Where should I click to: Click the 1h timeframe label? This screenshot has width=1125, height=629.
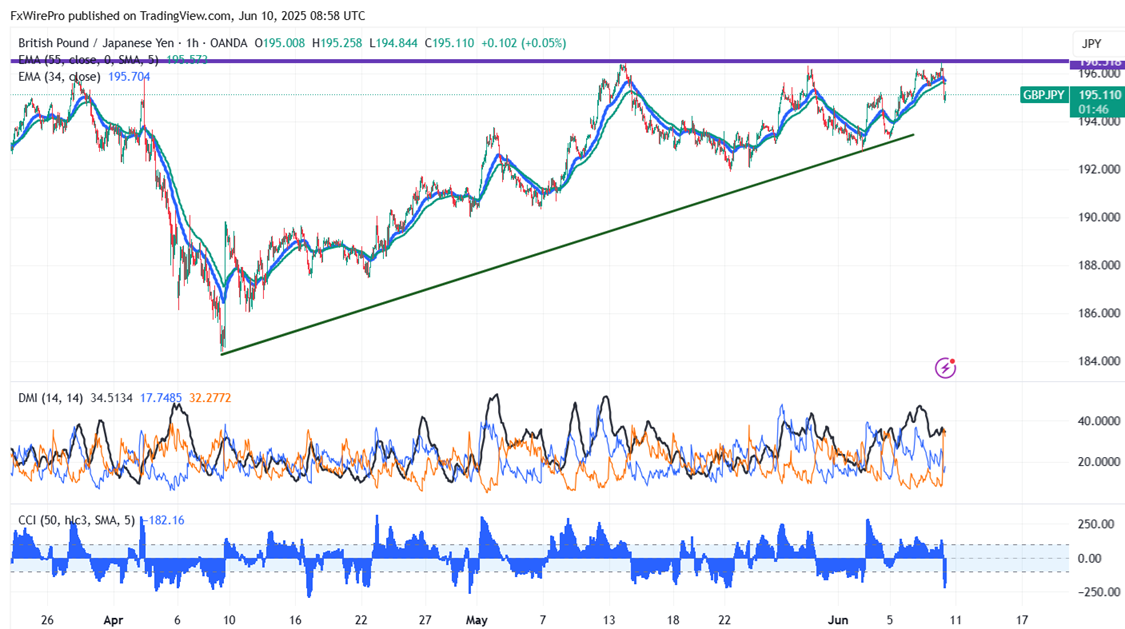[192, 43]
